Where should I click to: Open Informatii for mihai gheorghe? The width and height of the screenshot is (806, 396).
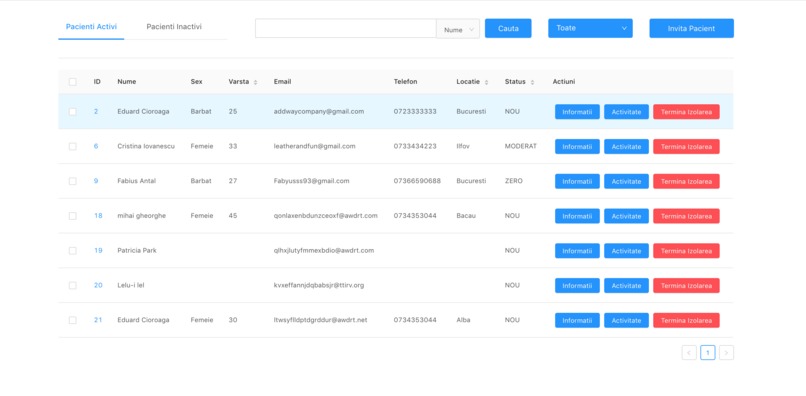577,216
